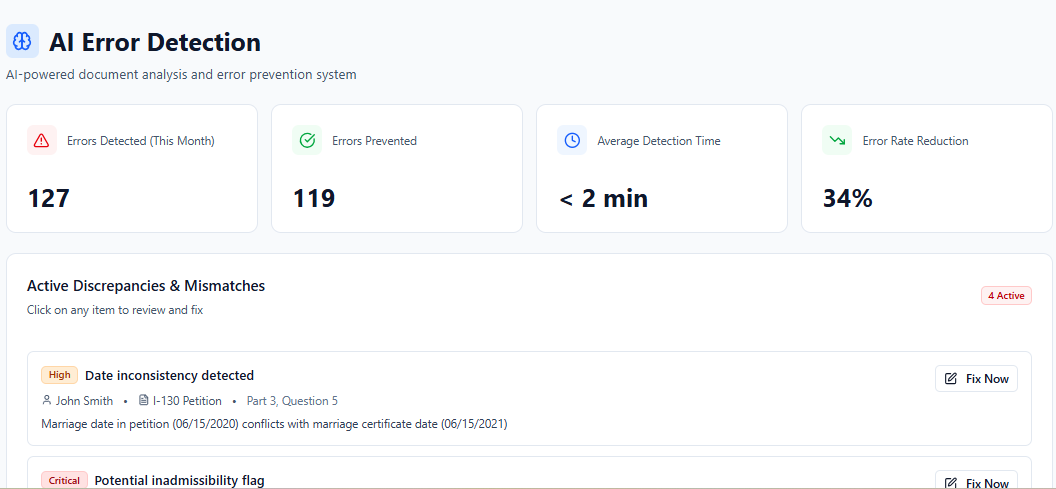Click the blue clock detection time icon
The width and height of the screenshot is (1056, 489).
pyautogui.click(x=572, y=140)
